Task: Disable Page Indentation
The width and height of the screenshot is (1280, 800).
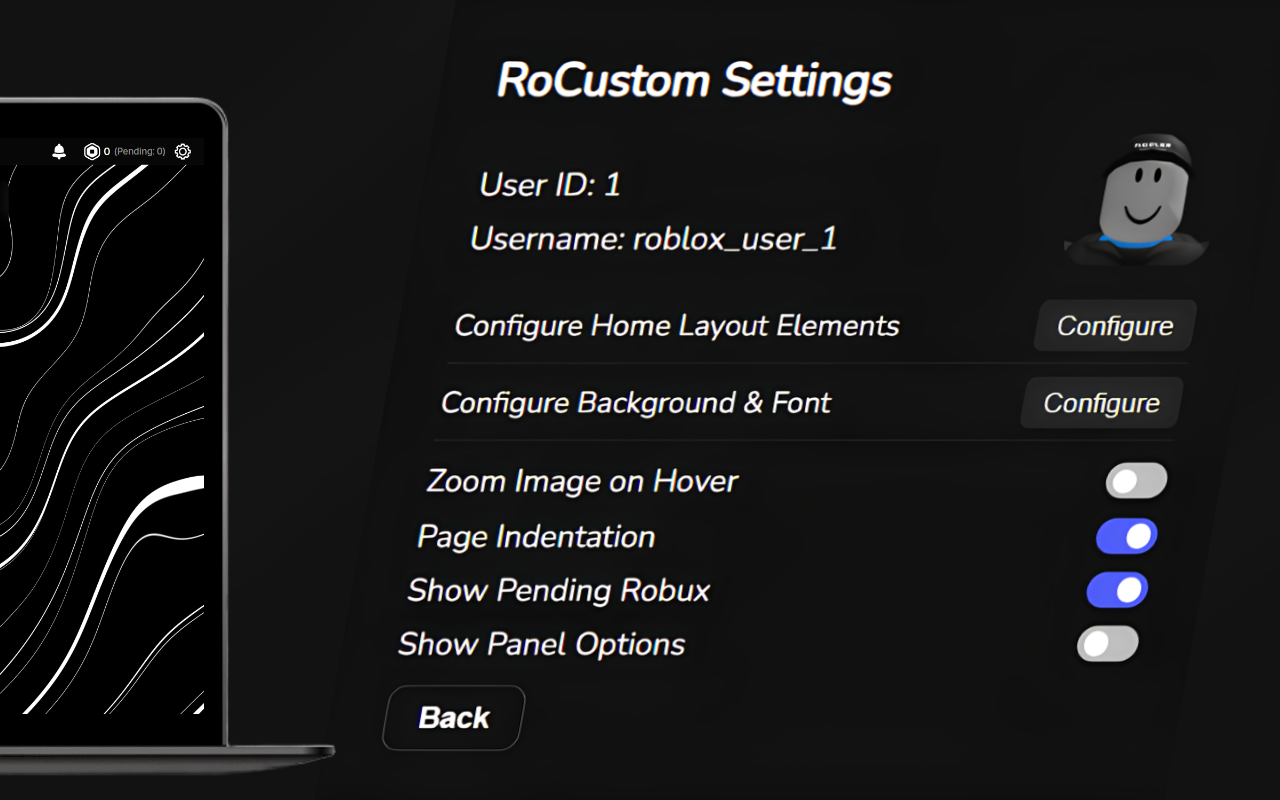Action: click(1126, 536)
